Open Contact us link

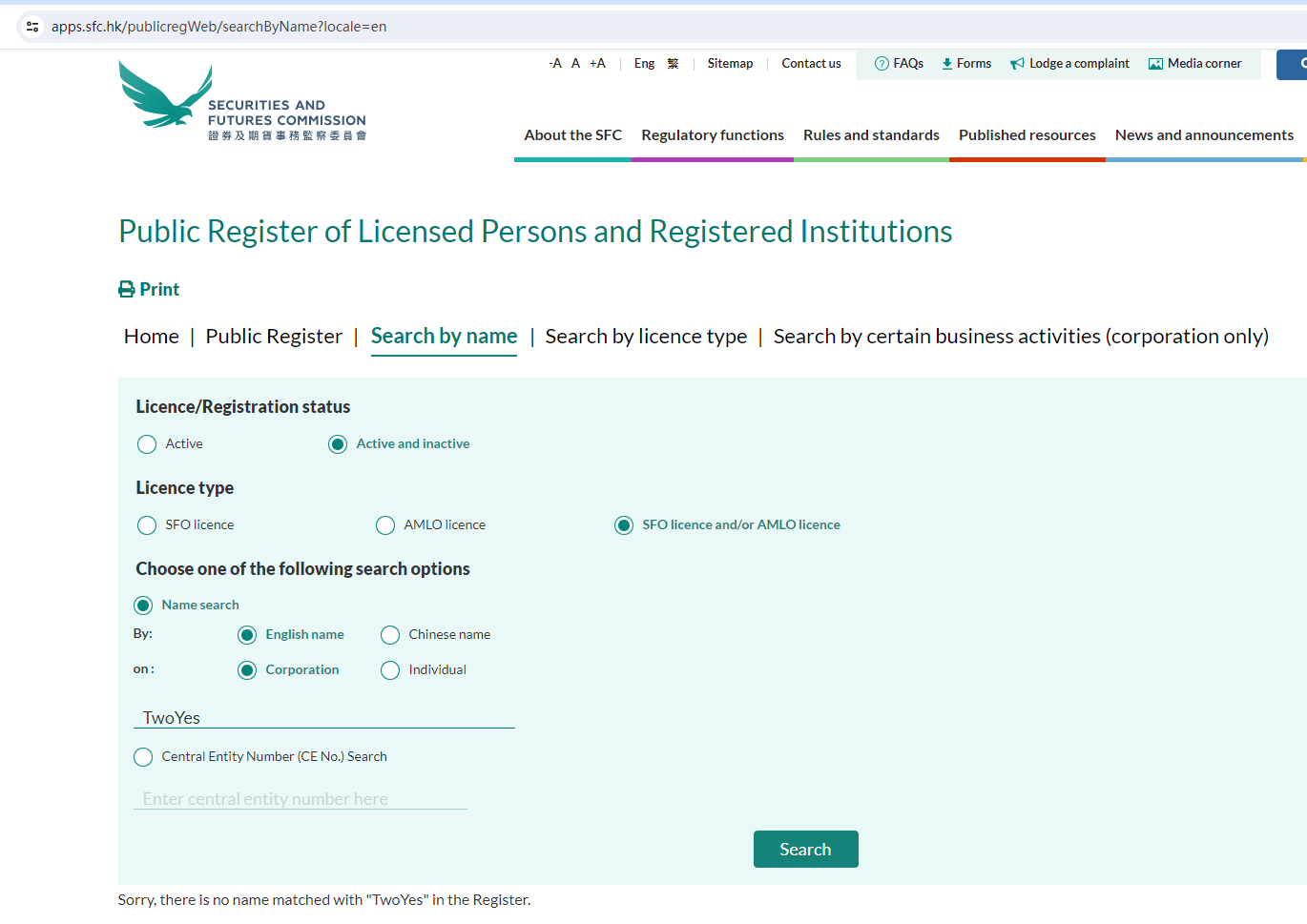click(x=811, y=64)
